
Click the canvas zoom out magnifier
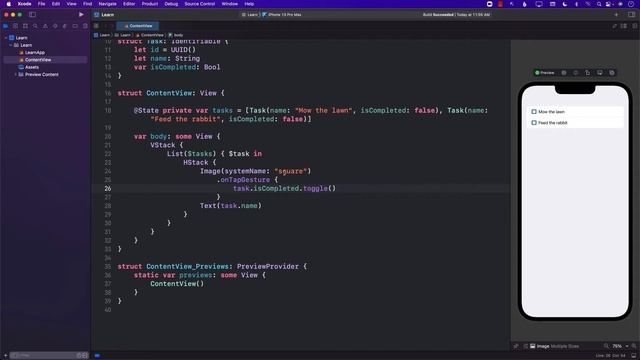click(x=606, y=346)
